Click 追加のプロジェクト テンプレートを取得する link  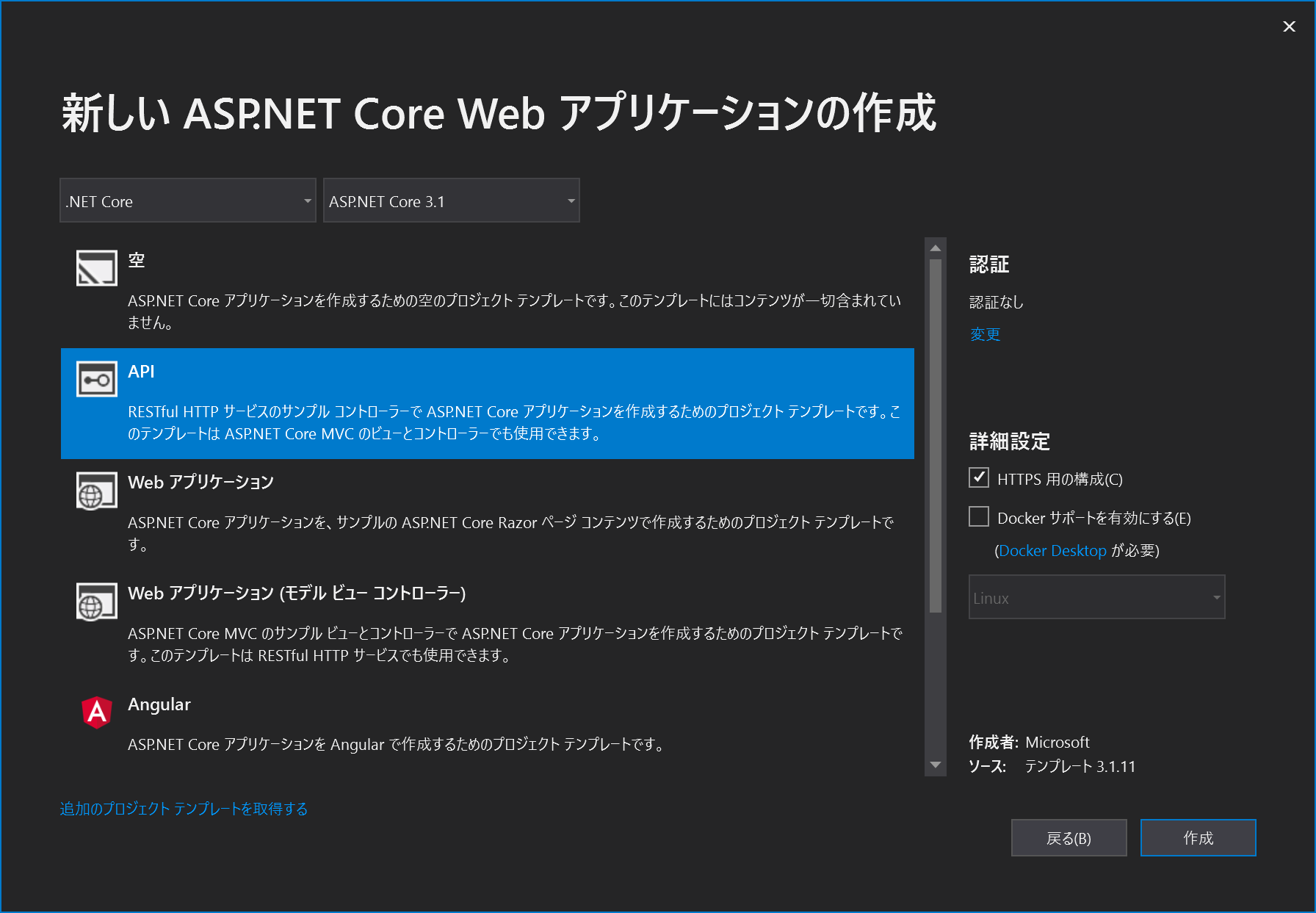pos(184,809)
